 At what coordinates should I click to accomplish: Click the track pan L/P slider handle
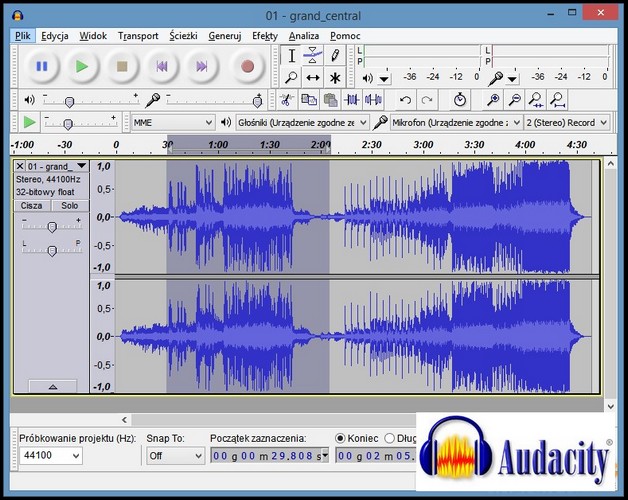click(52, 251)
